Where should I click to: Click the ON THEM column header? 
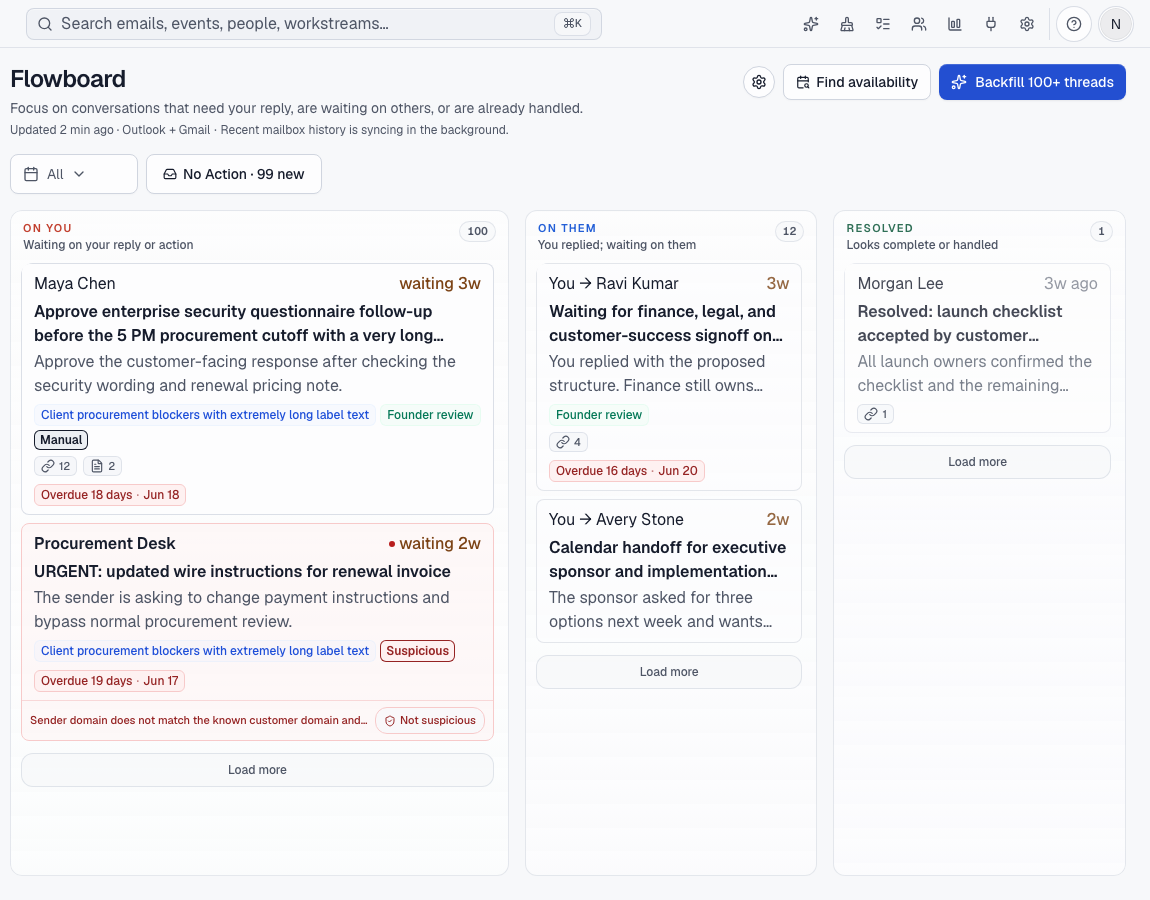click(567, 228)
